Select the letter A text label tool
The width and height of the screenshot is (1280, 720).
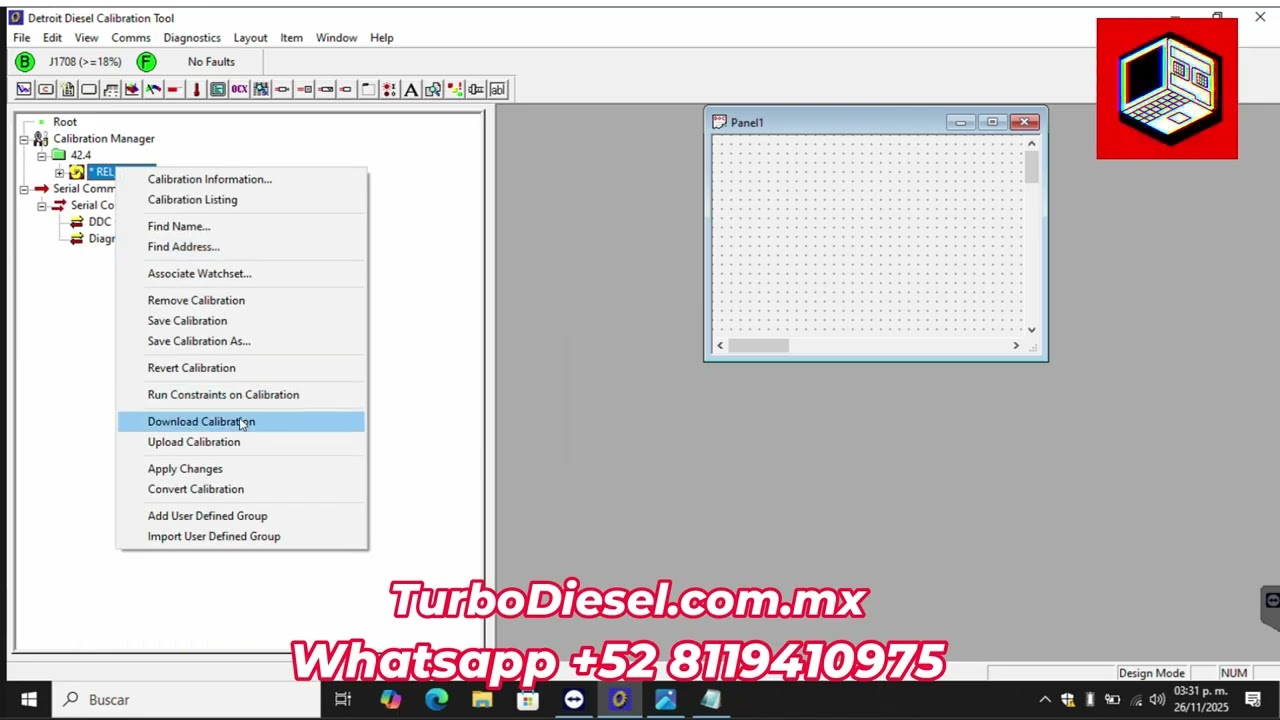click(411, 89)
